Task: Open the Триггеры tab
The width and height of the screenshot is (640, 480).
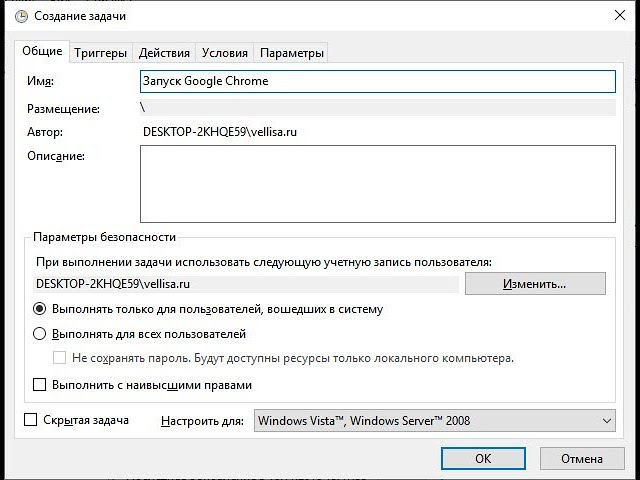Action: [x=100, y=53]
